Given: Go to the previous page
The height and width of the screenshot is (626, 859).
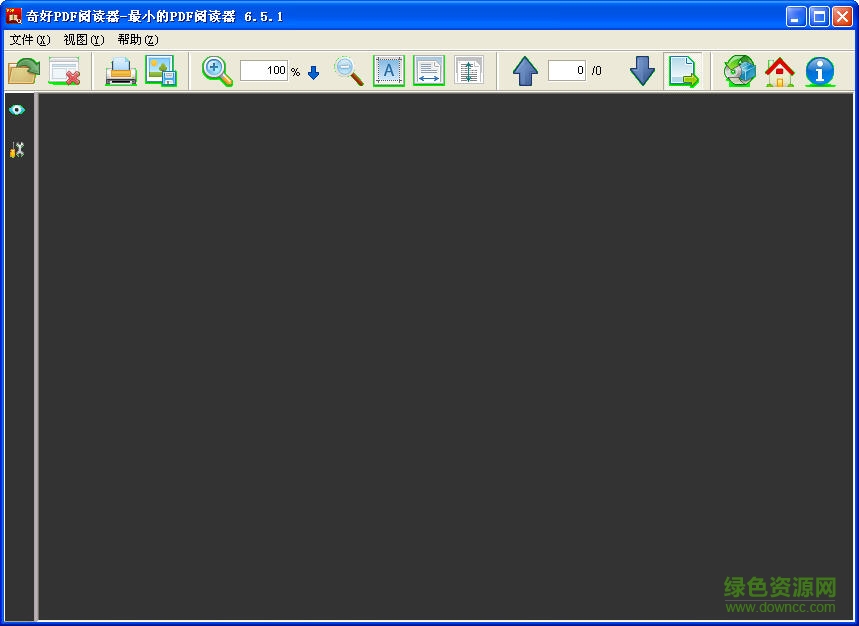Looking at the screenshot, I should tap(525, 70).
